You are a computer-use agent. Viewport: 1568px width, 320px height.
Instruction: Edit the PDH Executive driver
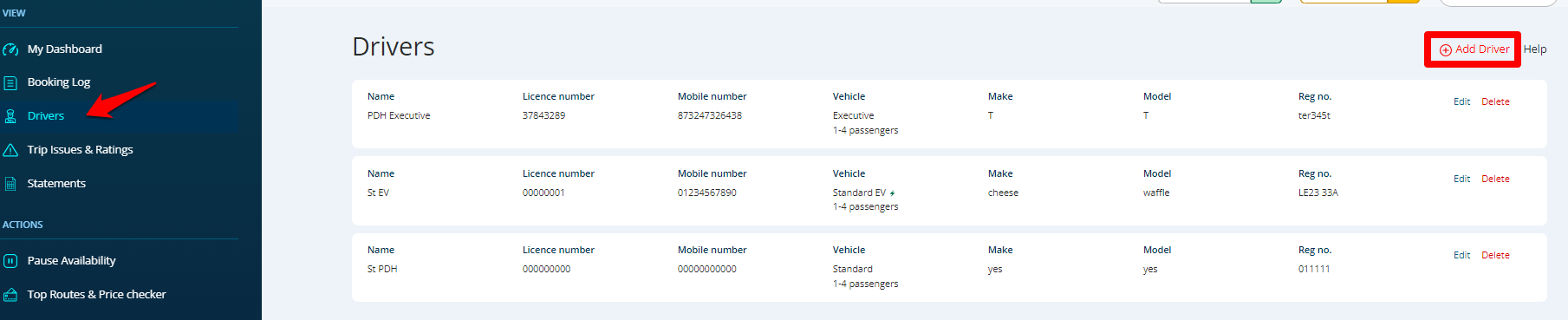[1461, 102]
